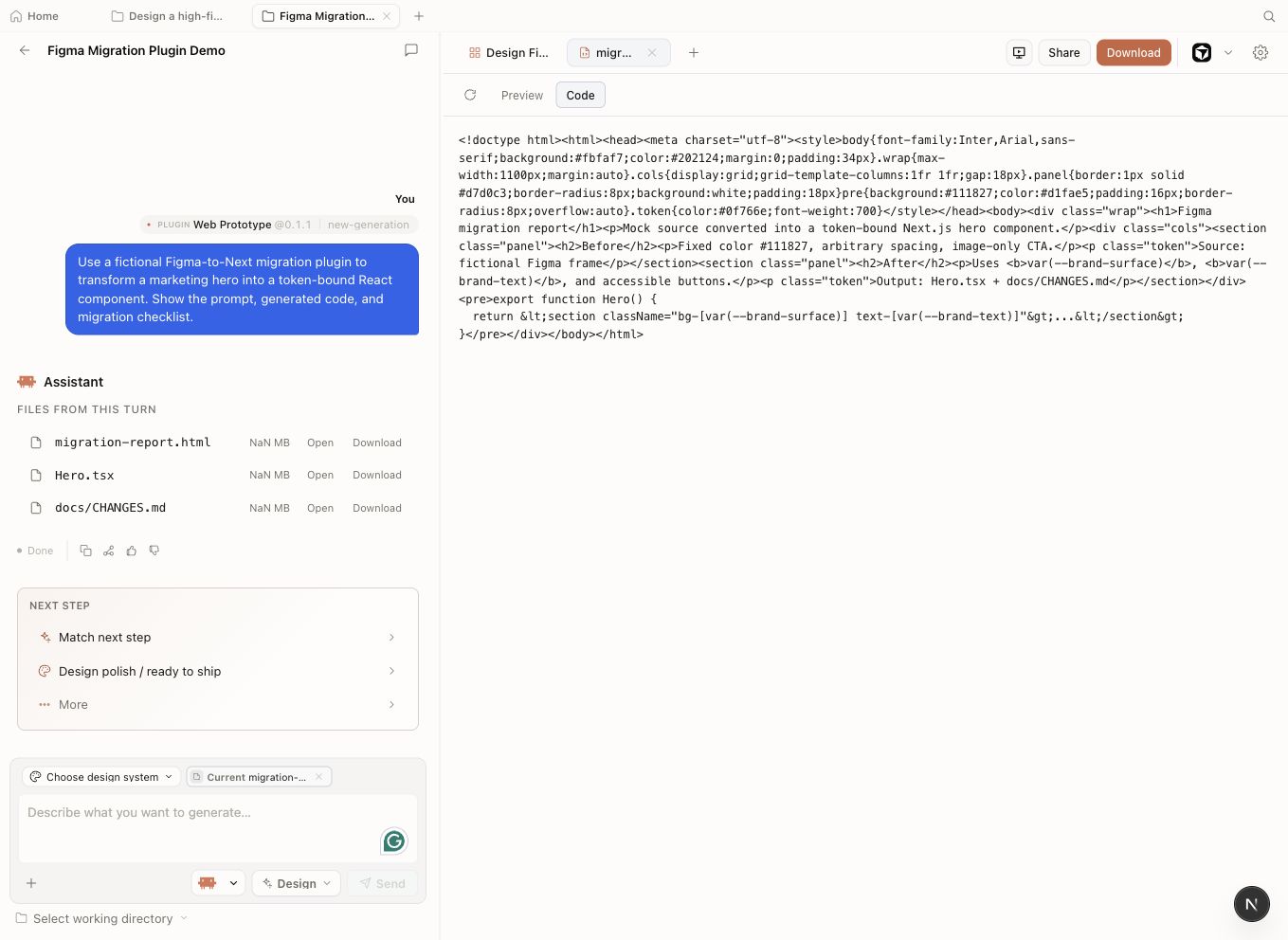
Task: Open presentation mode icon
Action: coord(1019,53)
